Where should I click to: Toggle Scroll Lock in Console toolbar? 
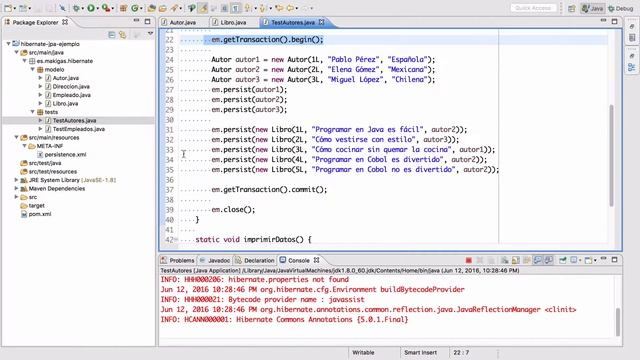(x=516, y=260)
